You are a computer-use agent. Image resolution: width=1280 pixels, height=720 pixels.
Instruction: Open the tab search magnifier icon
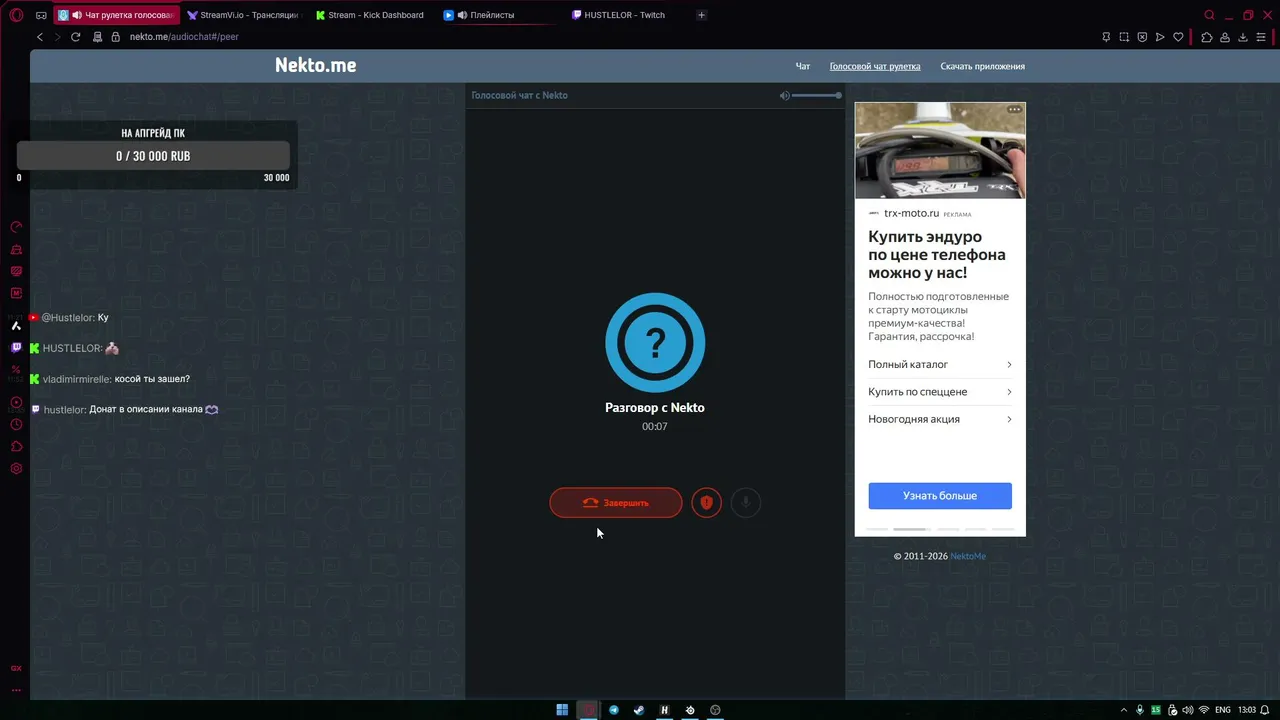1209,15
